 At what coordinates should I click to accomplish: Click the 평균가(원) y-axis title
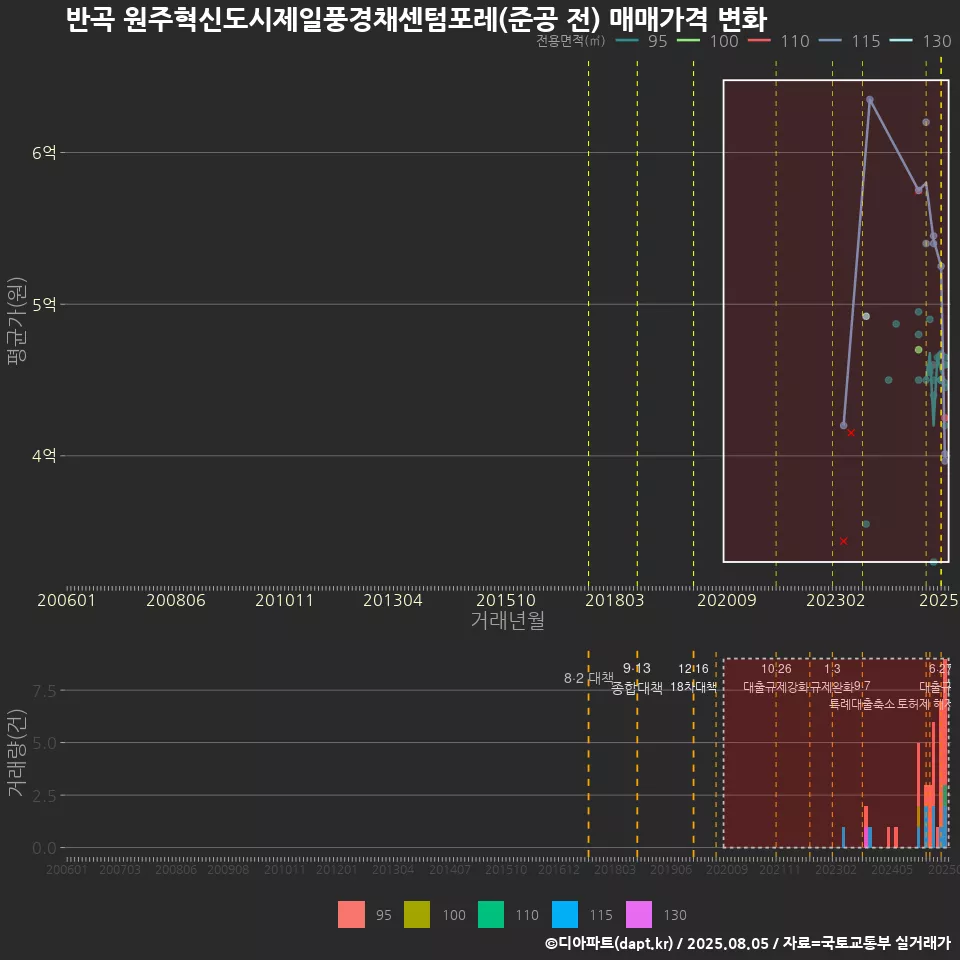pos(17,321)
